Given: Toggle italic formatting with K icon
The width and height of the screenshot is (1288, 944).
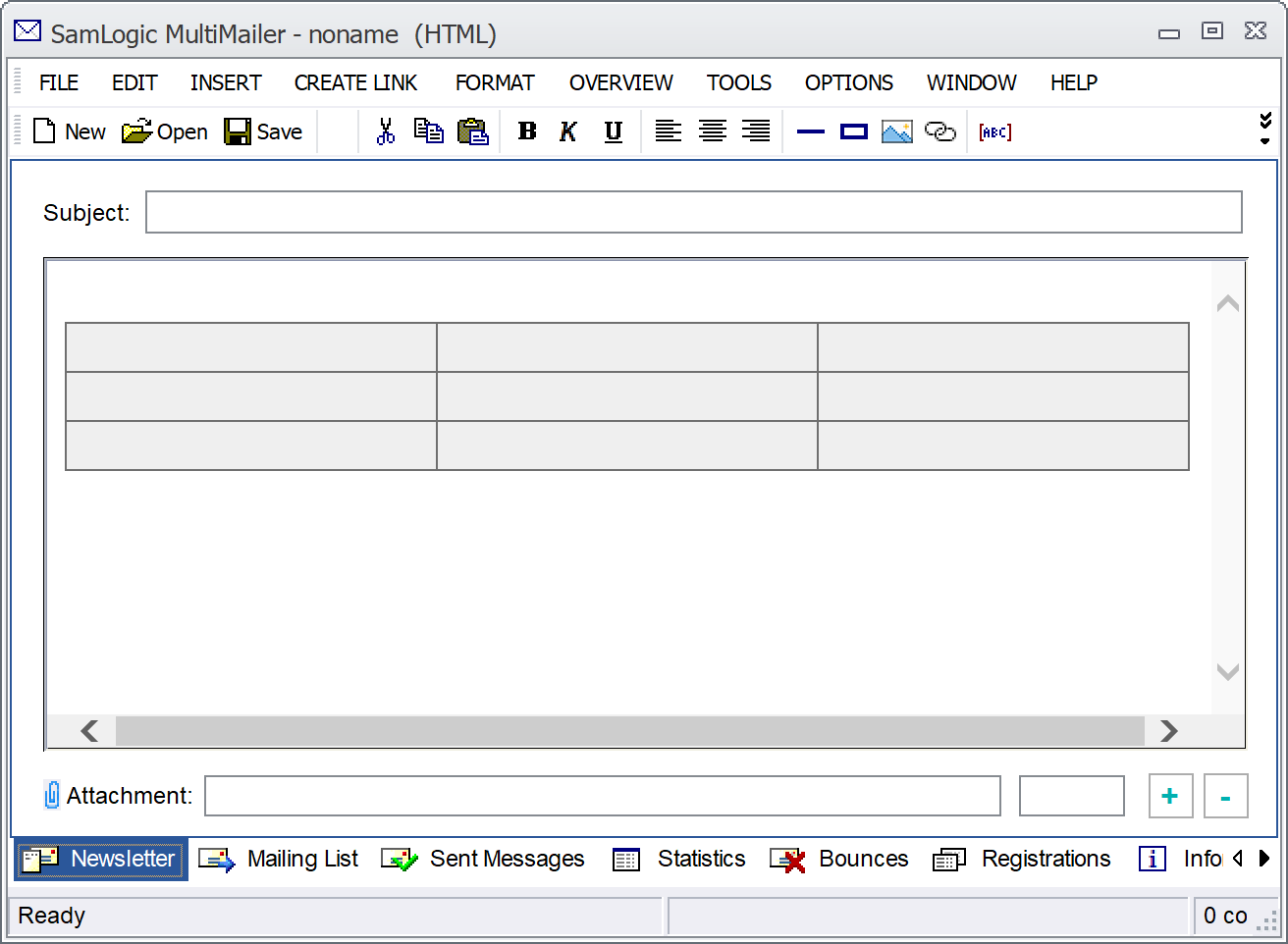Looking at the screenshot, I should [568, 131].
